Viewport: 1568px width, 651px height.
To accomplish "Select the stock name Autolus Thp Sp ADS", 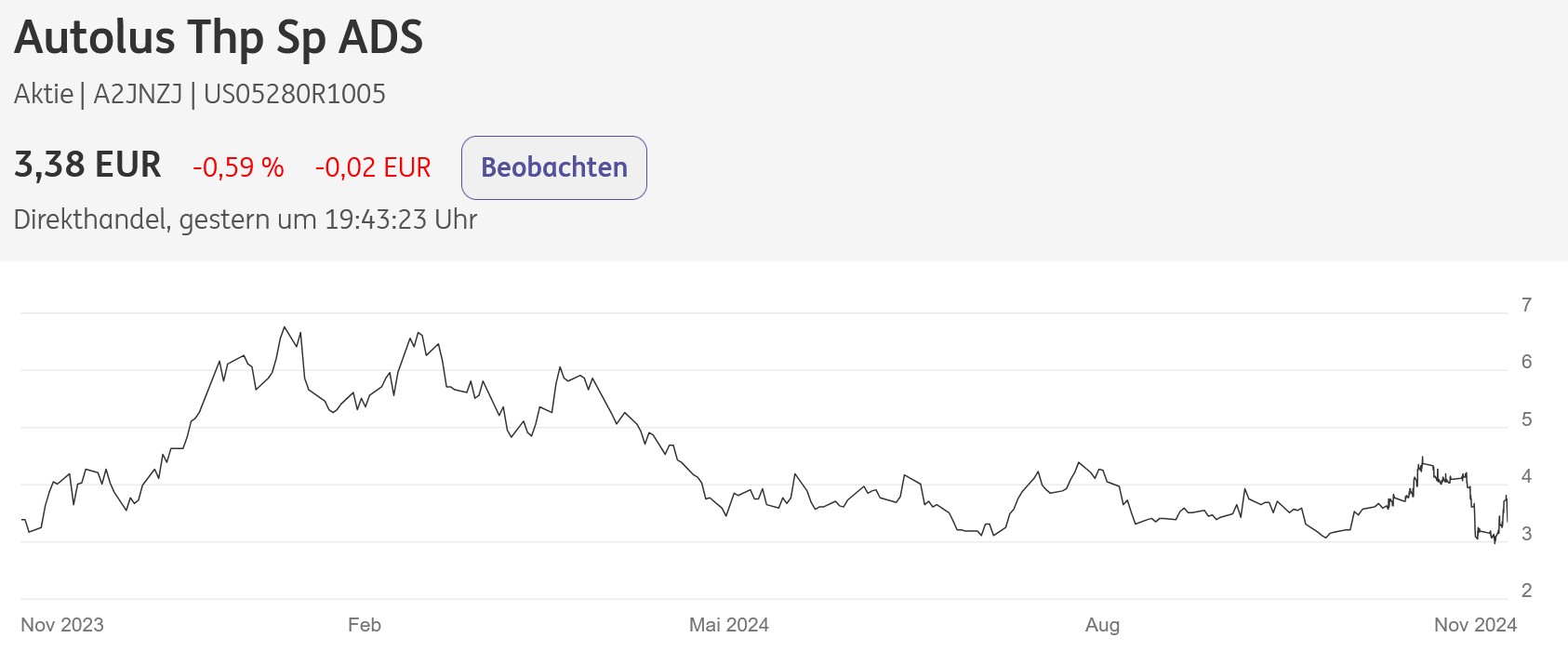I will [x=218, y=39].
